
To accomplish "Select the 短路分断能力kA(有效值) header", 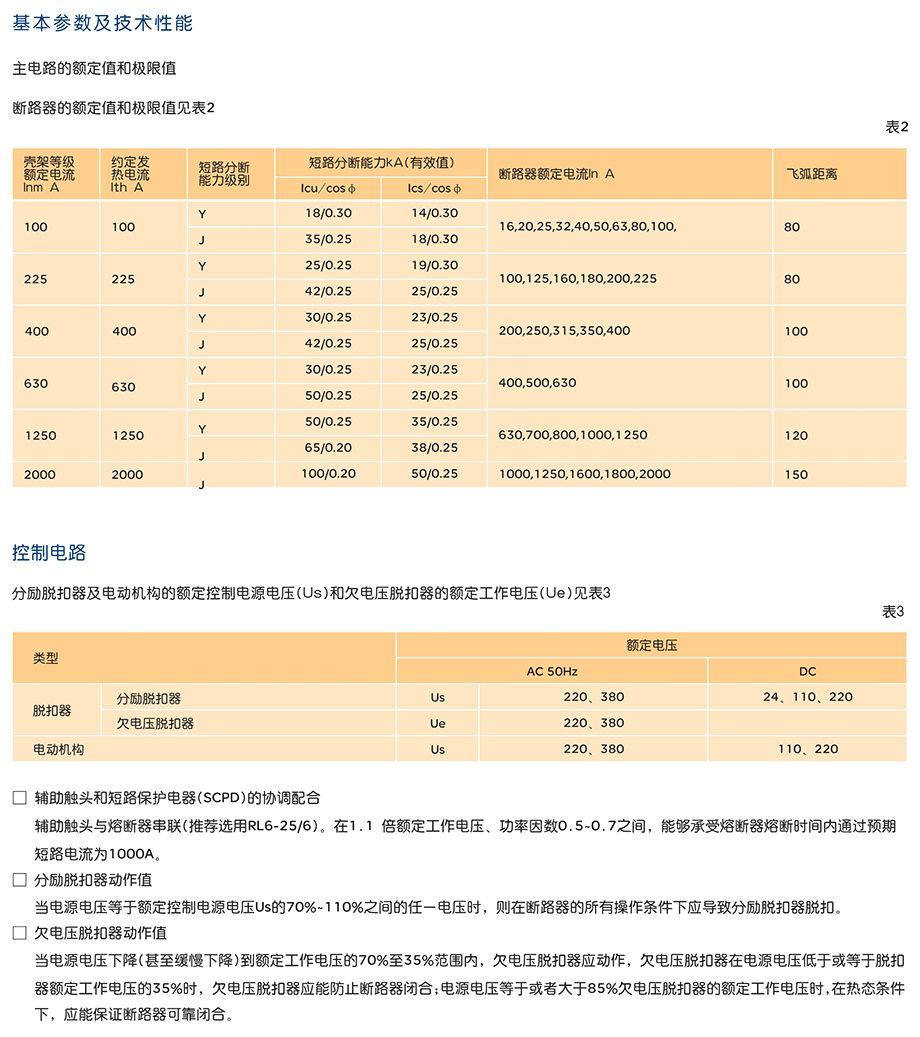I will (x=381, y=163).
